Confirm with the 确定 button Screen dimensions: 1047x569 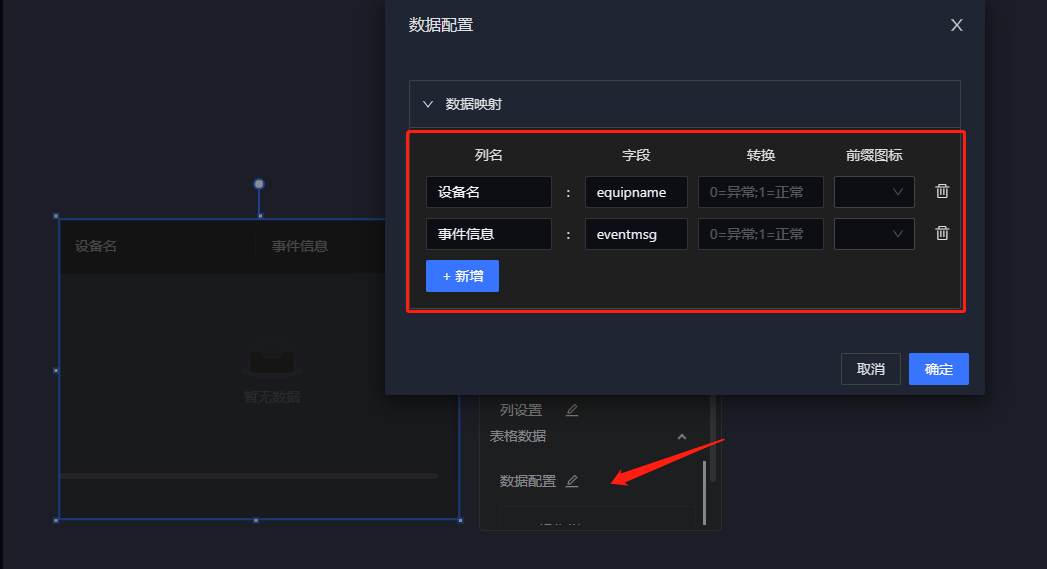point(938,369)
